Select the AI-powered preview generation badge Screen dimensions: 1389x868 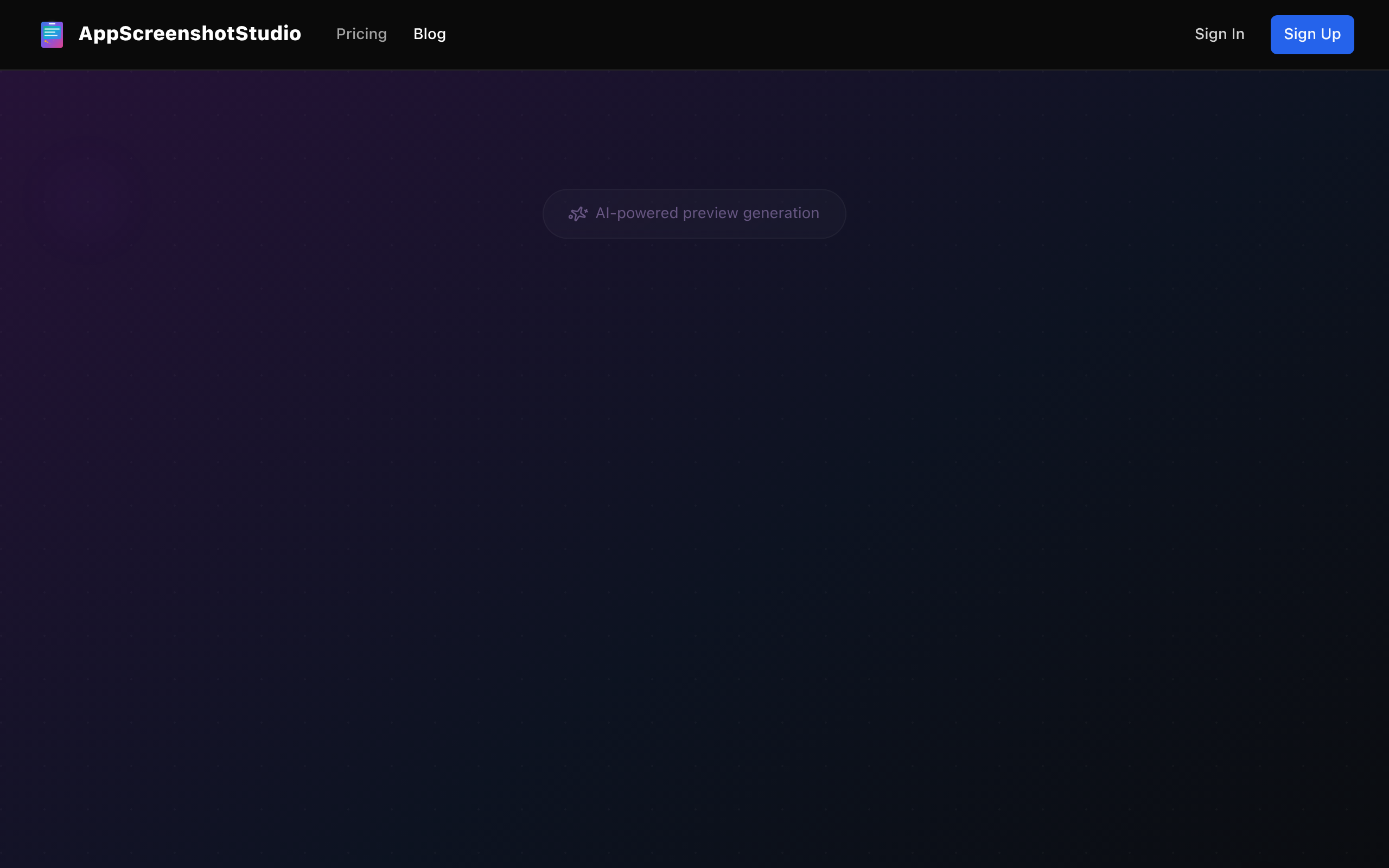693,213
